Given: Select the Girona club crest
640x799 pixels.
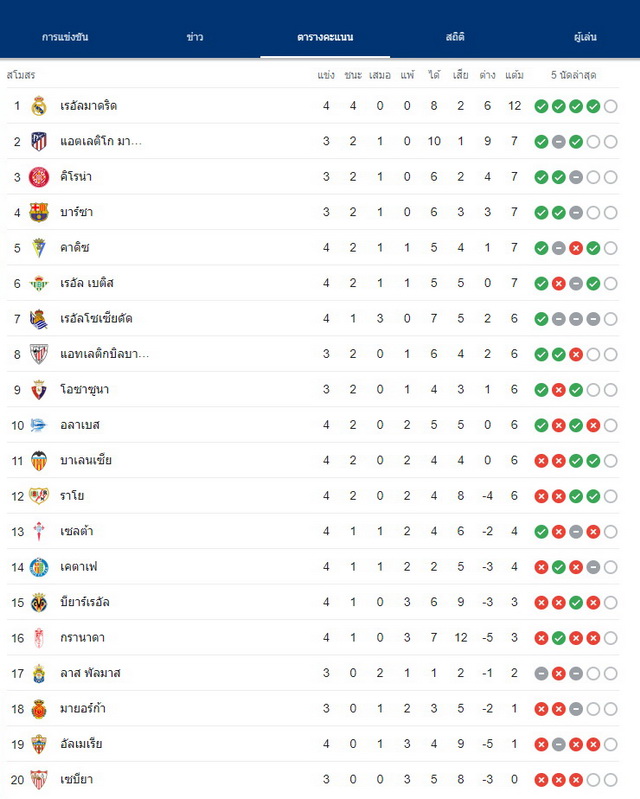Looking at the screenshot, I should click(x=39, y=177).
